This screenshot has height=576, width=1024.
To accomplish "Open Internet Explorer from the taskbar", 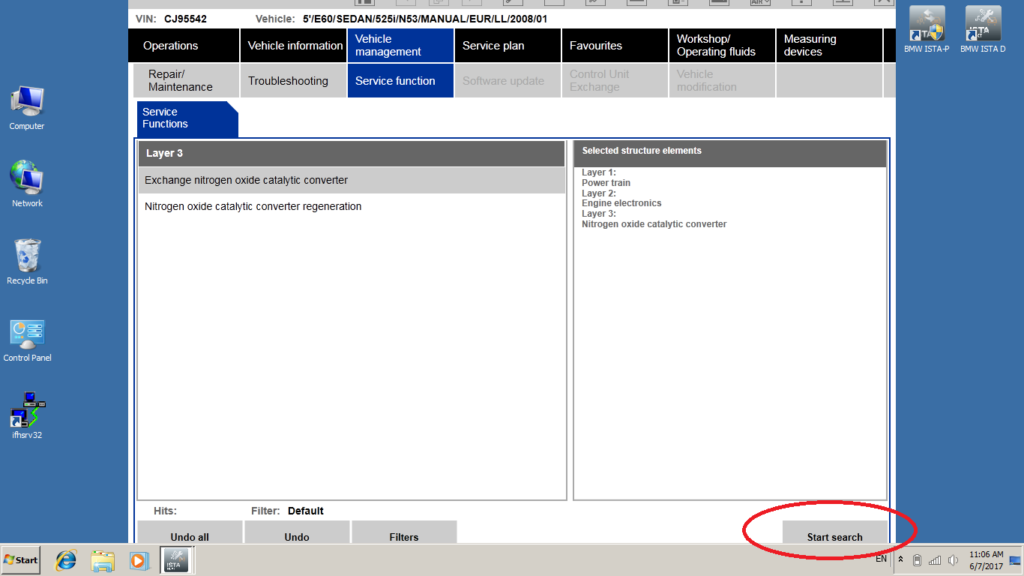I will [65, 560].
